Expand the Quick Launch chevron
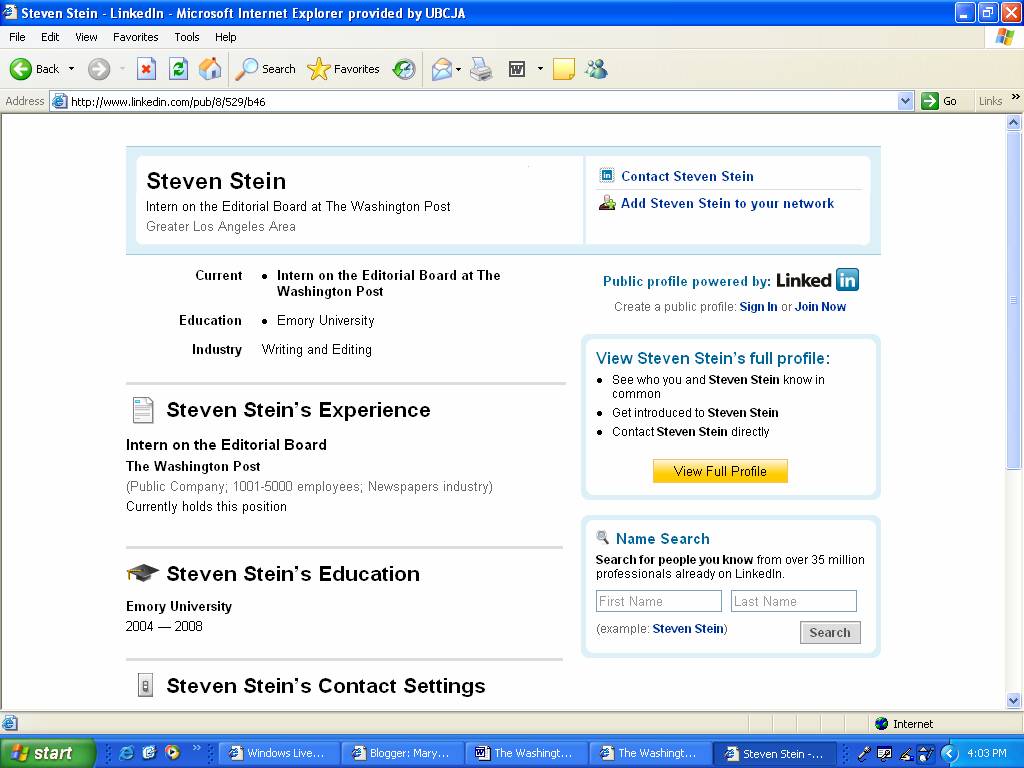The width and height of the screenshot is (1024, 768). [197, 748]
